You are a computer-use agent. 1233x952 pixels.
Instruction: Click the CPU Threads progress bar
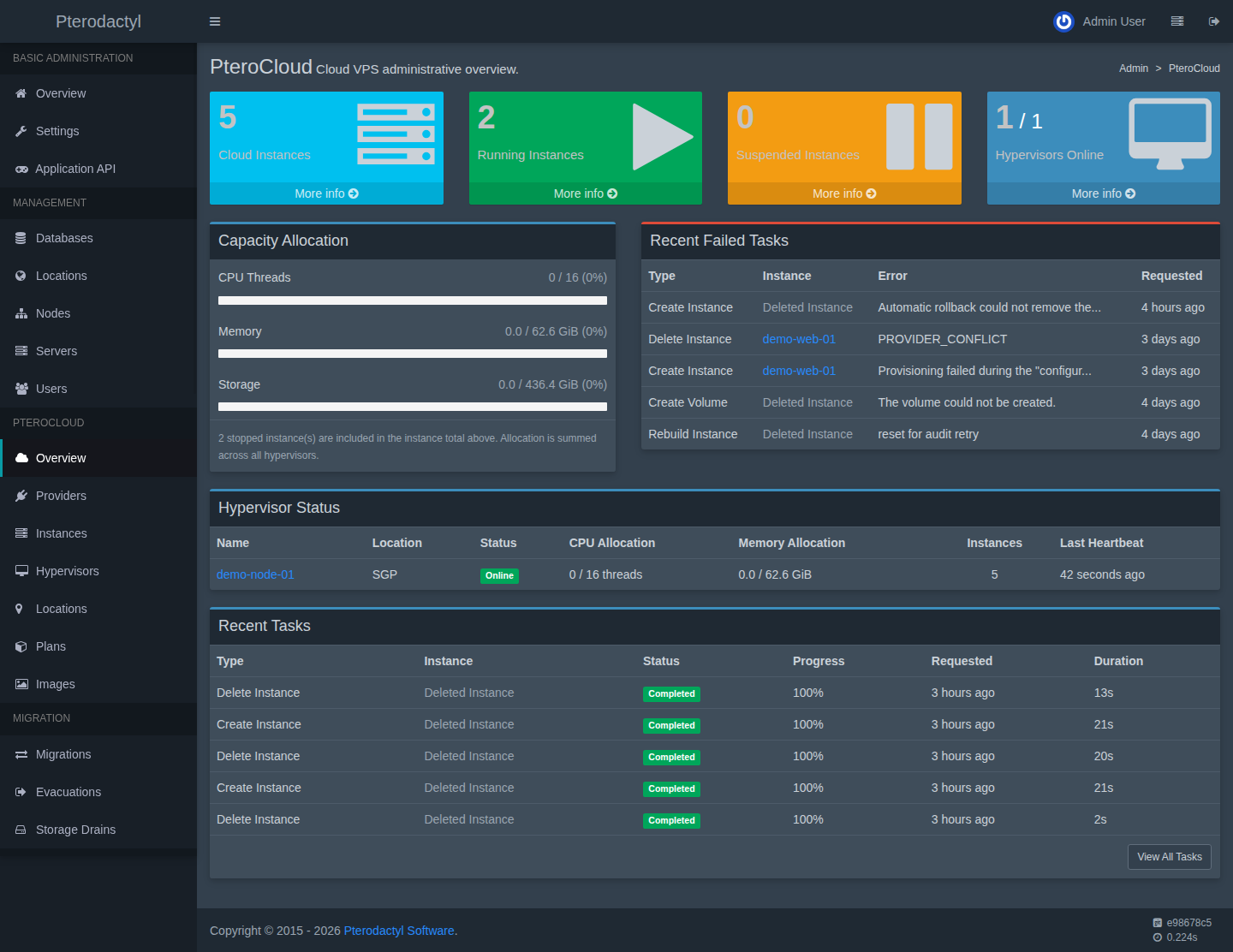point(413,300)
